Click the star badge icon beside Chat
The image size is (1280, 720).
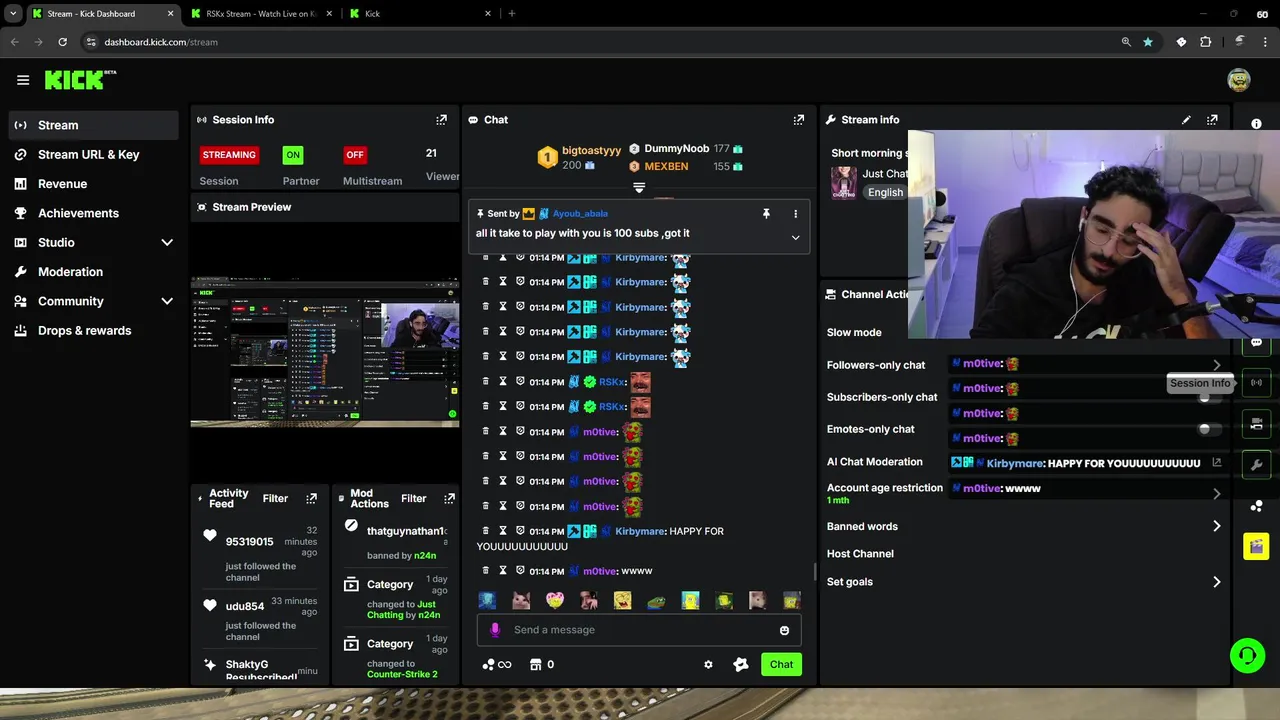[741, 664]
